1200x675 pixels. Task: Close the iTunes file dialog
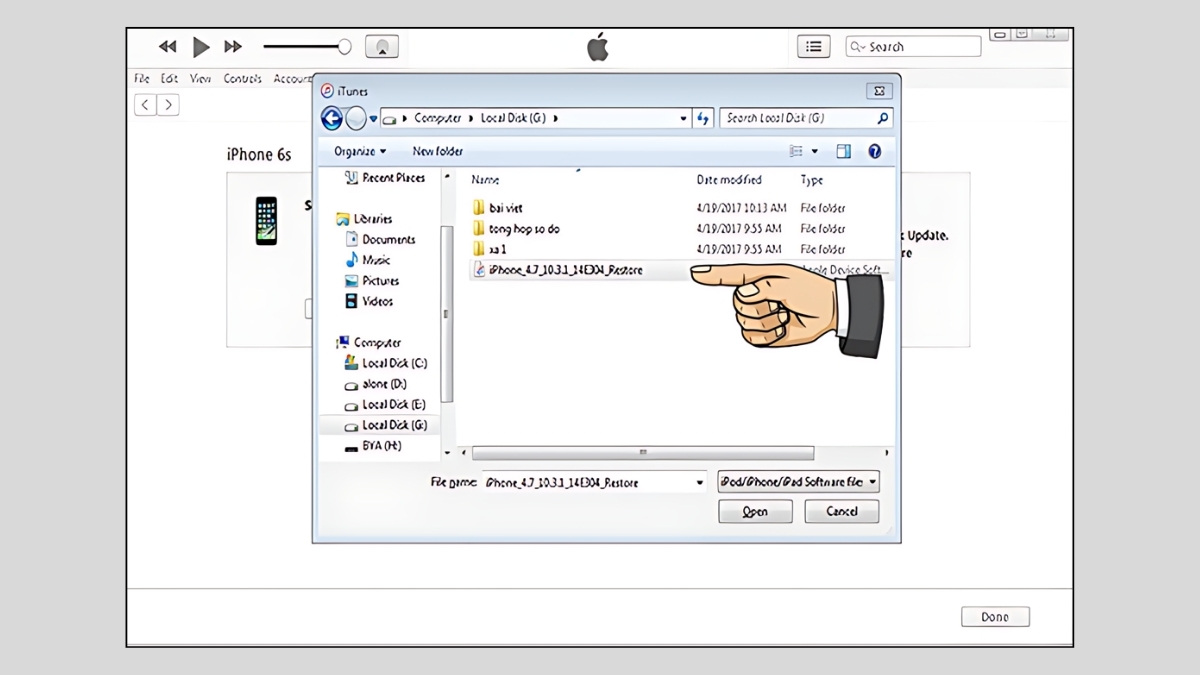(x=880, y=91)
